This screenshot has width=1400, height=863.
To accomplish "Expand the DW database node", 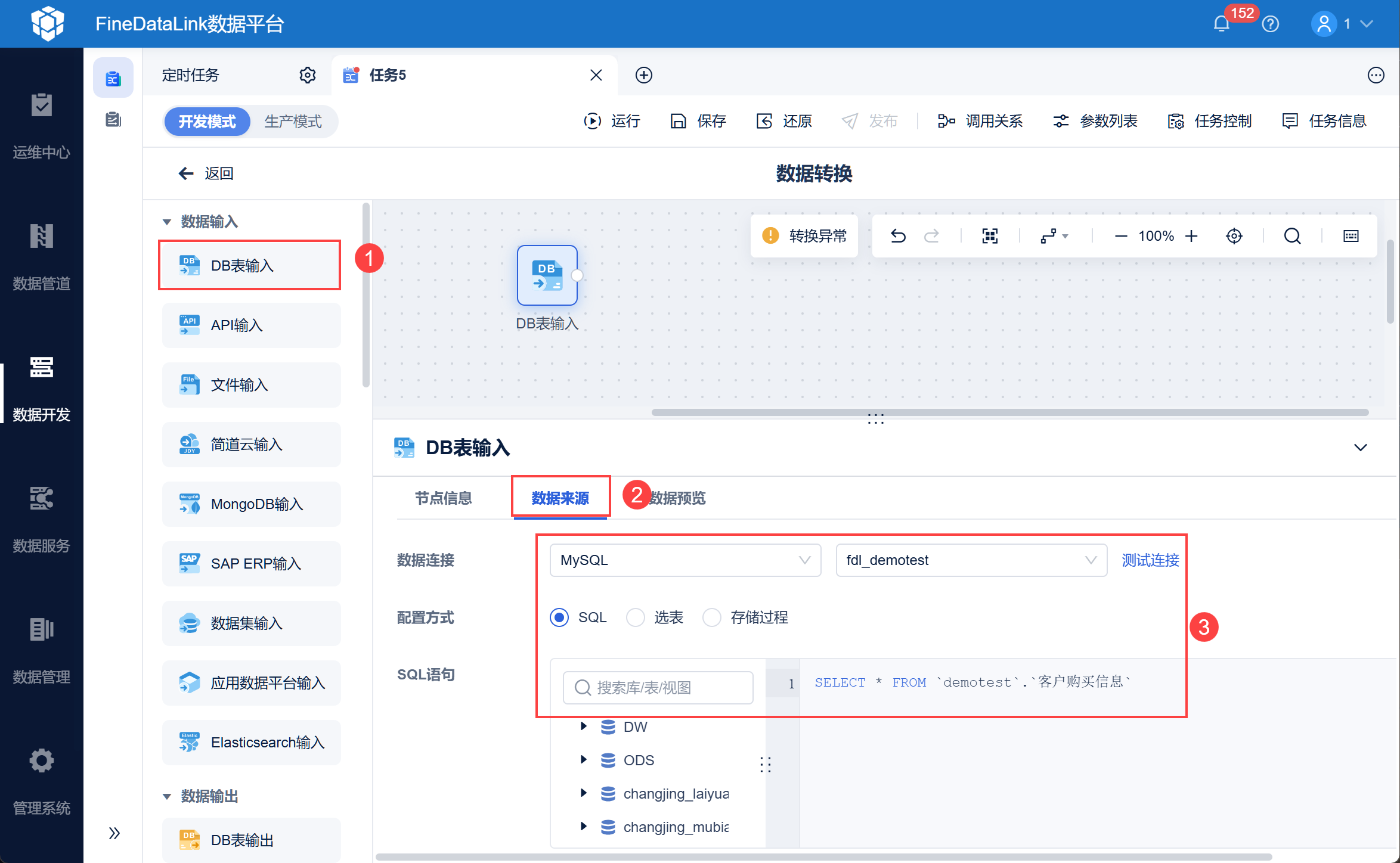I will [584, 727].
